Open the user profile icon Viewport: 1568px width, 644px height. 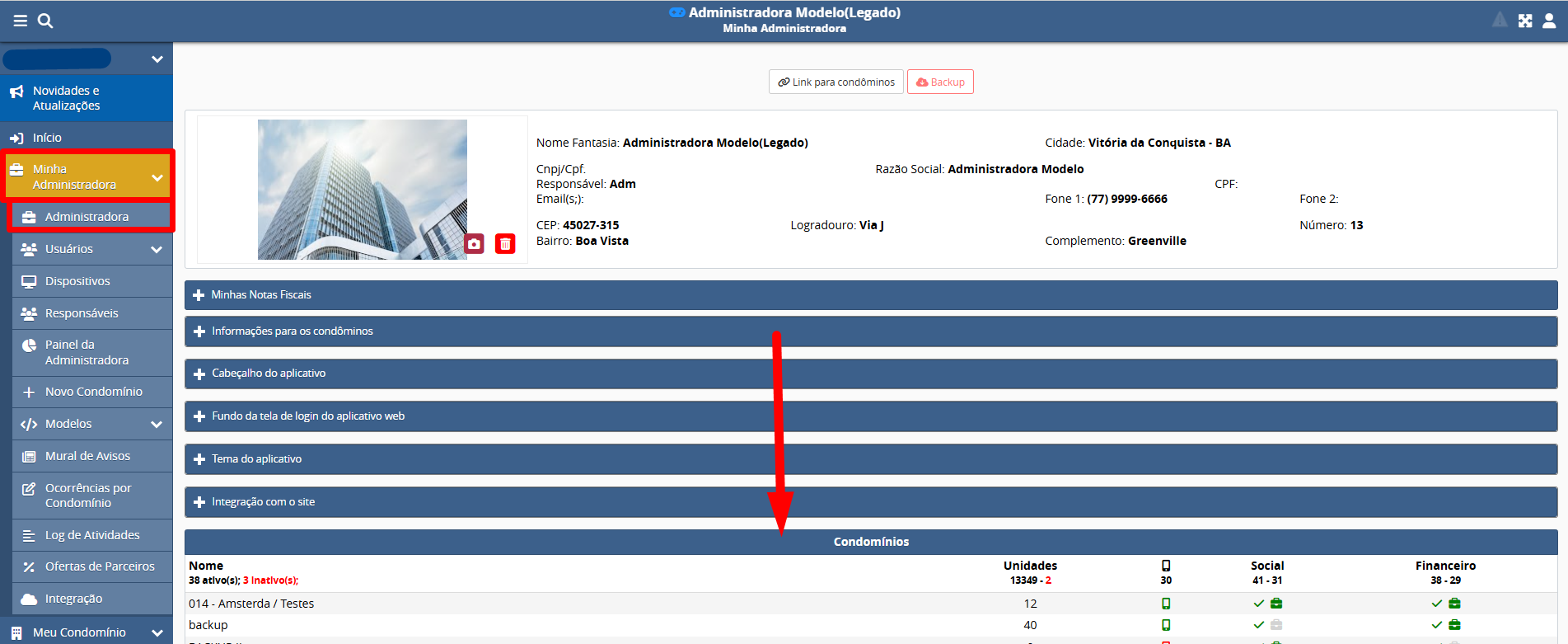(1549, 21)
